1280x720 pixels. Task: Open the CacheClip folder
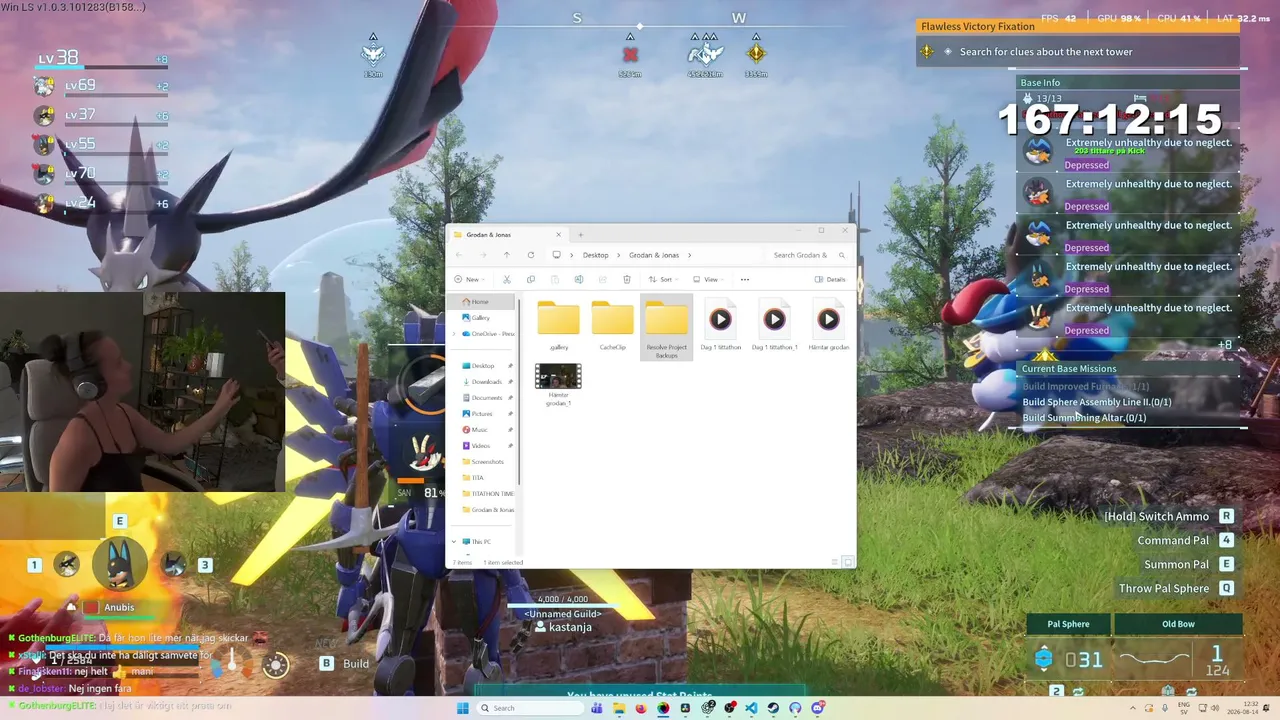point(612,325)
